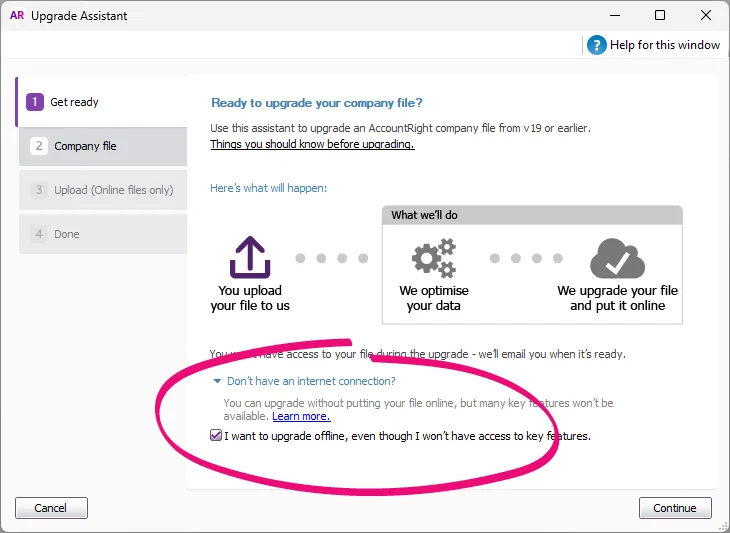Uncheck the upgrade offline checkbox

point(216,436)
